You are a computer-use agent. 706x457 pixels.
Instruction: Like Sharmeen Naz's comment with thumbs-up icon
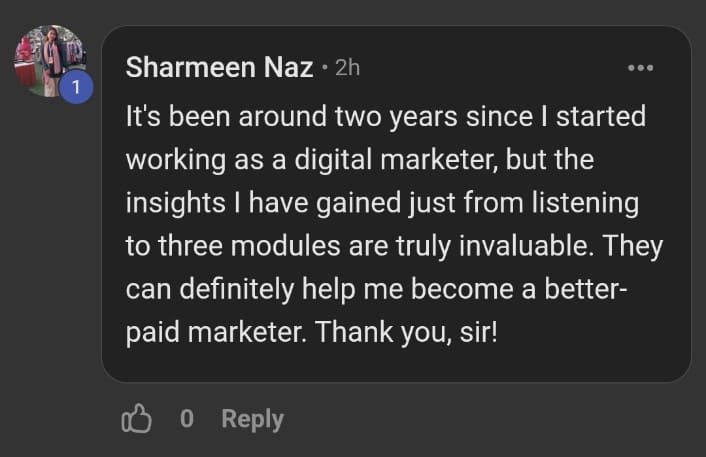(x=136, y=419)
